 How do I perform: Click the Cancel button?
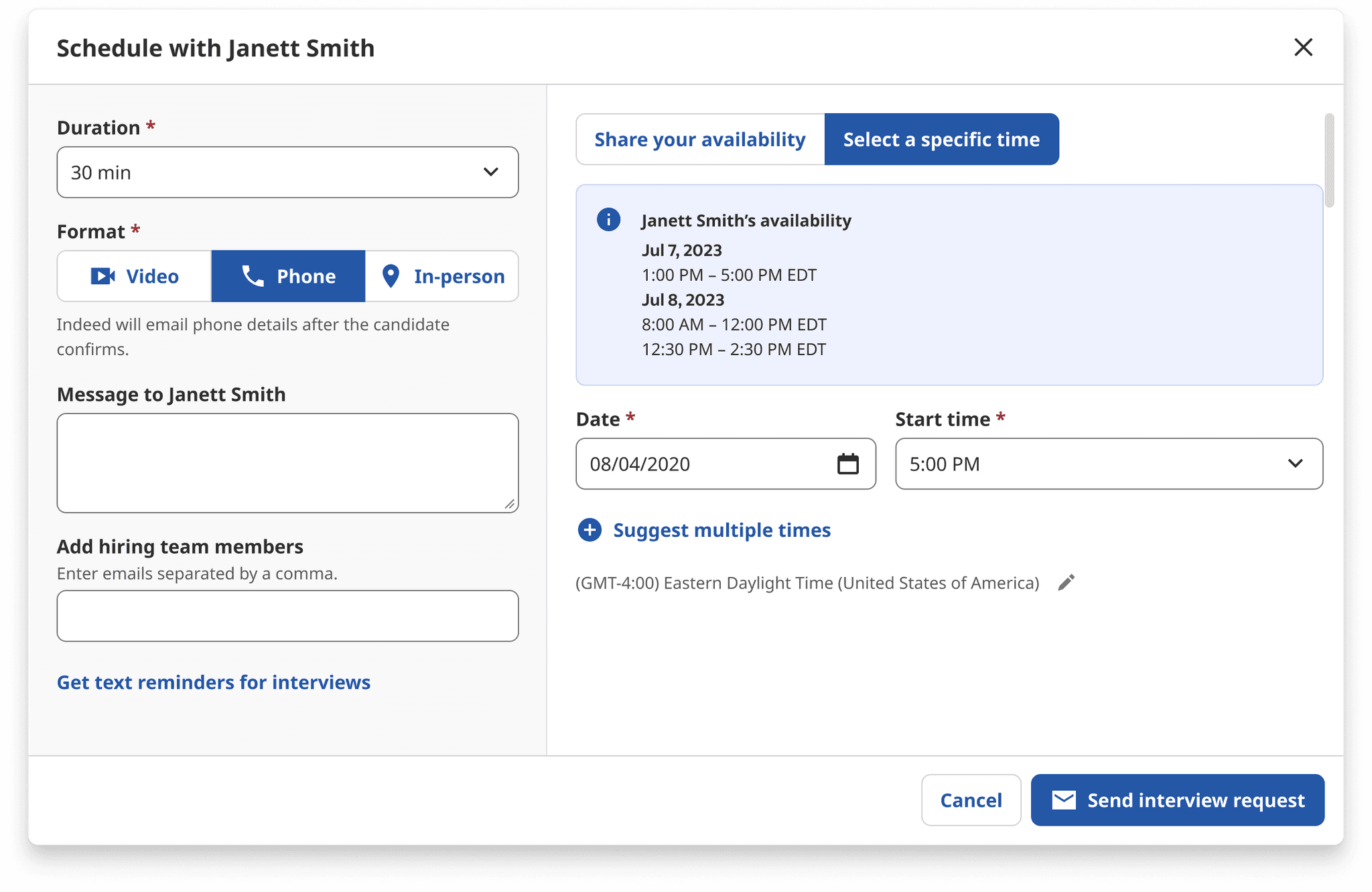coord(971,800)
